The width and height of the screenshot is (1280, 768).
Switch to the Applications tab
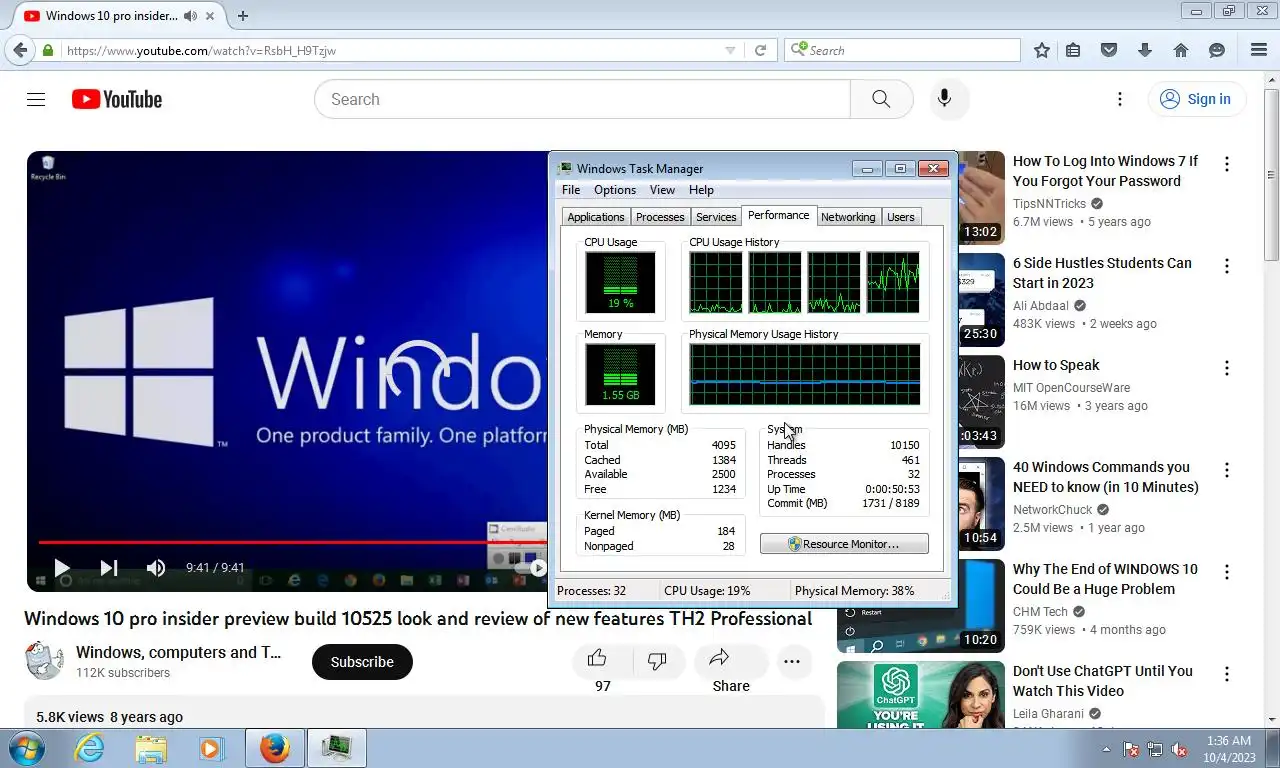coord(596,217)
